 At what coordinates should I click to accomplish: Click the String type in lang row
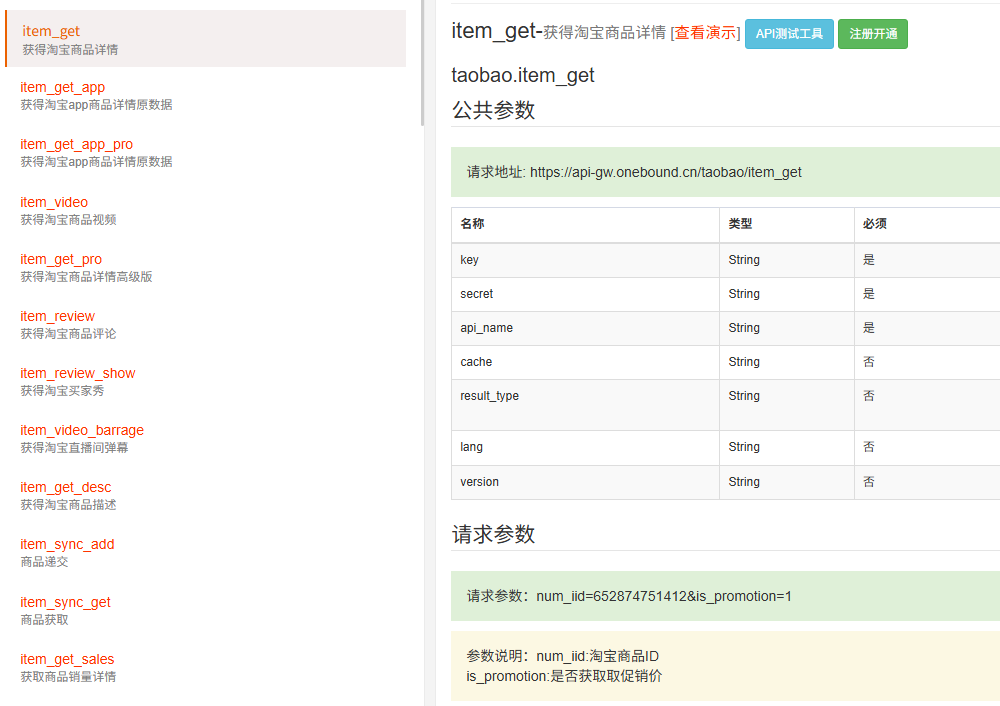pyautogui.click(x=744, y=446)
